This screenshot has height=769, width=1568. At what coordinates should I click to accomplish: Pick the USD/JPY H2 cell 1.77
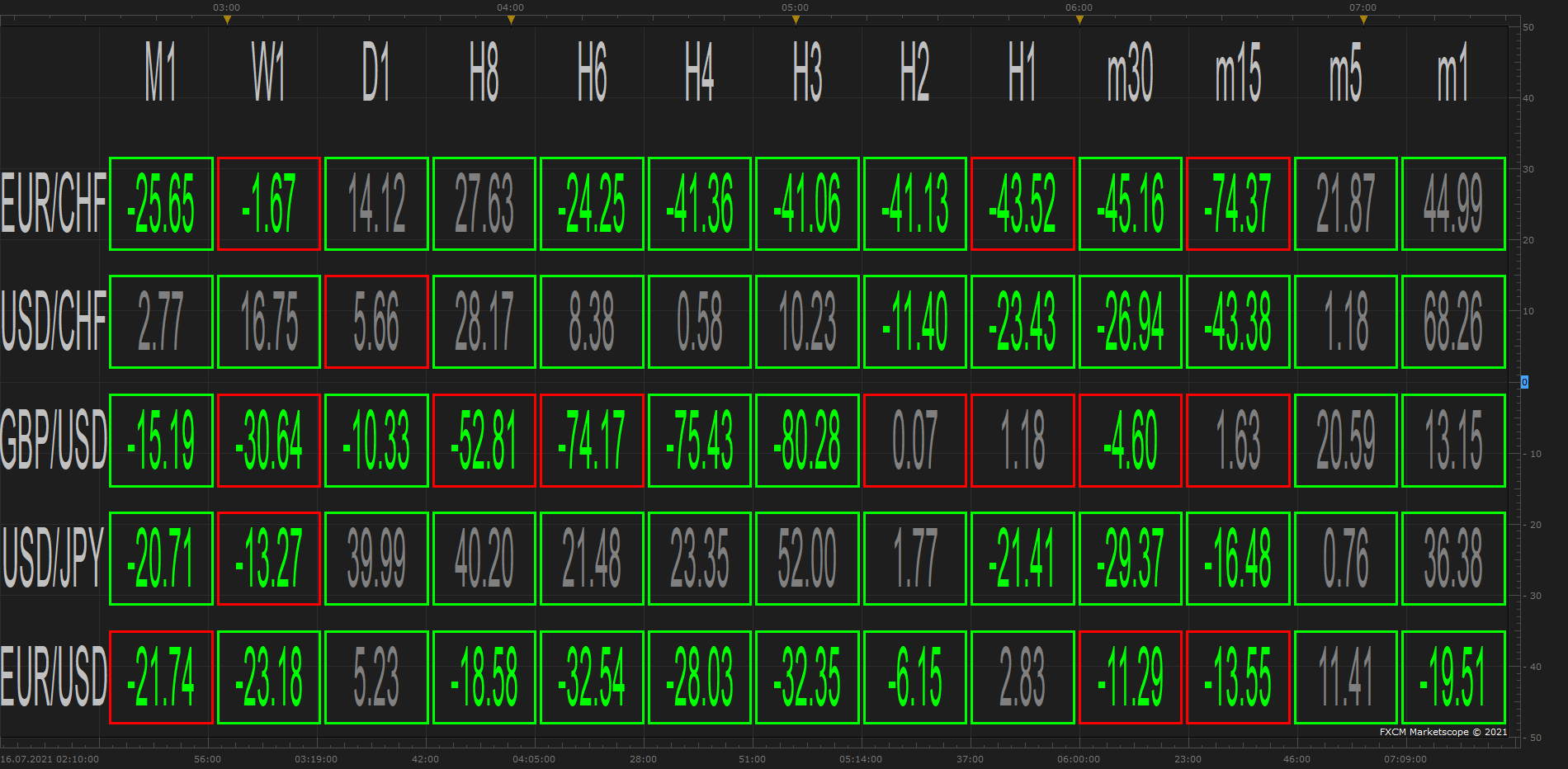pos(915,559)
